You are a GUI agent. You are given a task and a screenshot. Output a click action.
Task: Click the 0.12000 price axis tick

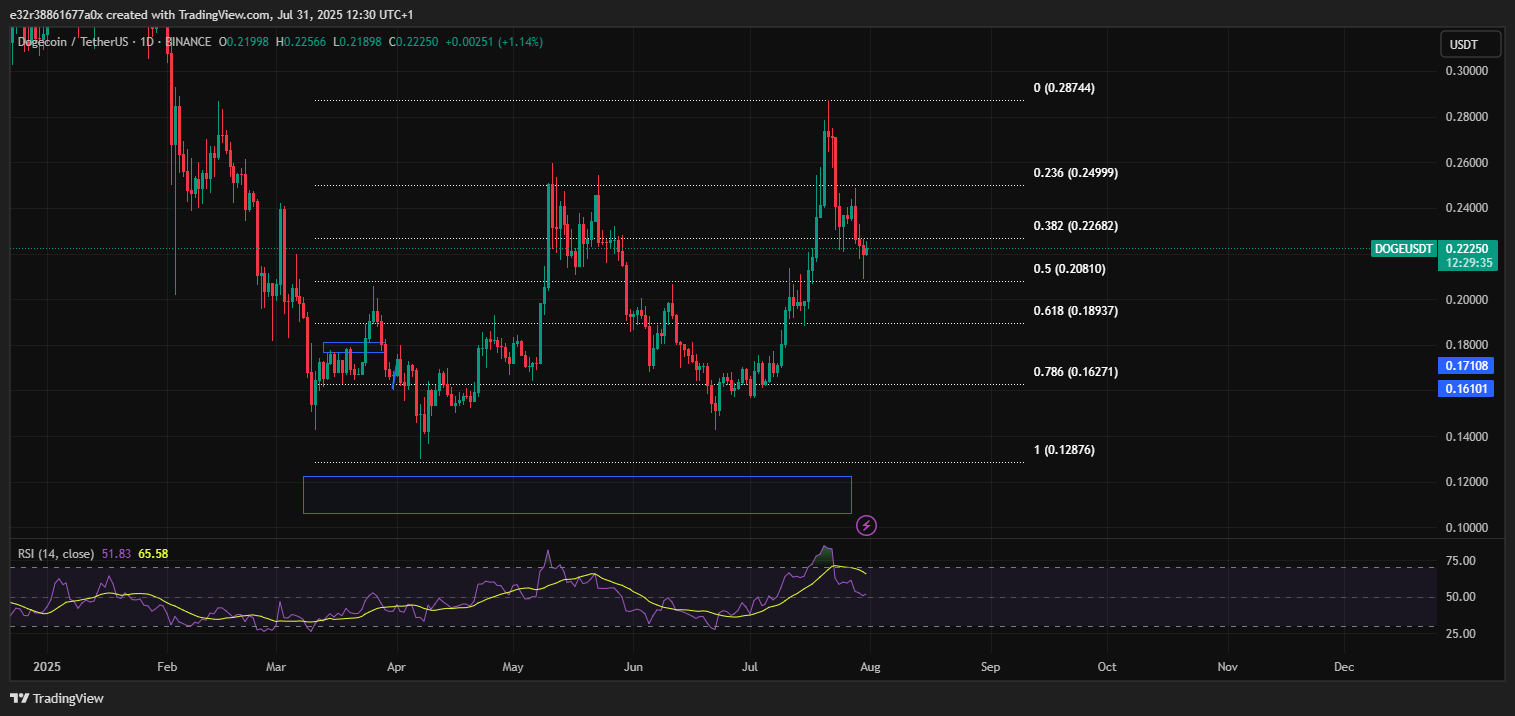(1466, 482)
